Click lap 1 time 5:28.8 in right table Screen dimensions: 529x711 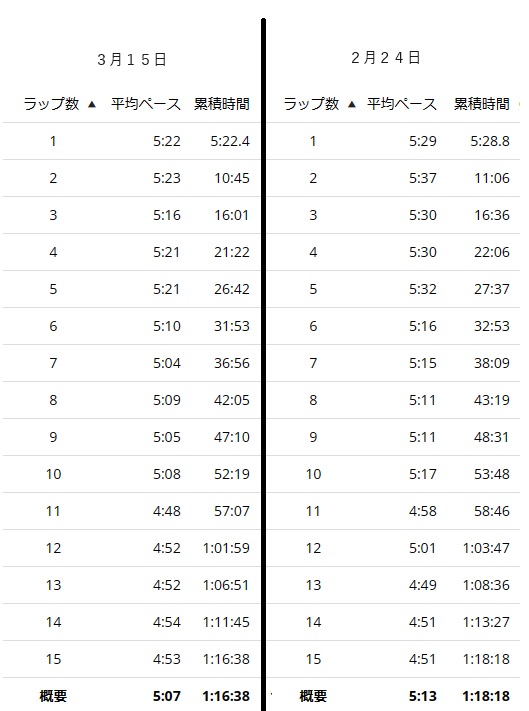point(490,141)
